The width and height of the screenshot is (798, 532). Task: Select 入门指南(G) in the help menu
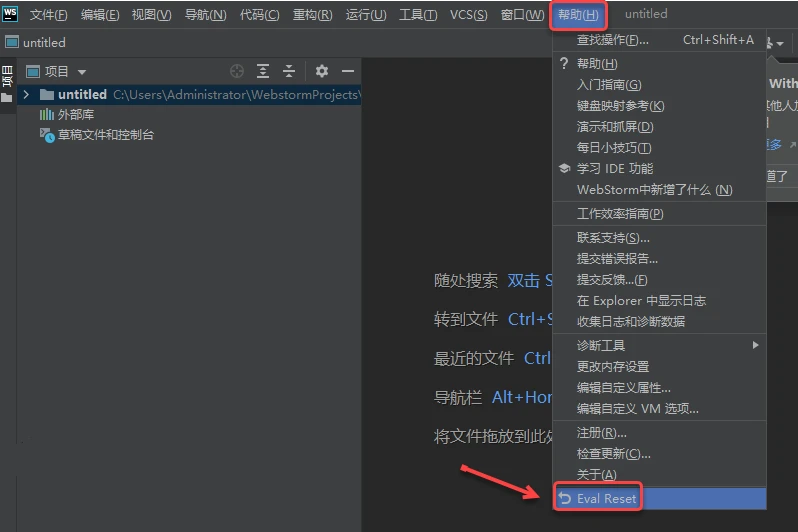(660, 85)
